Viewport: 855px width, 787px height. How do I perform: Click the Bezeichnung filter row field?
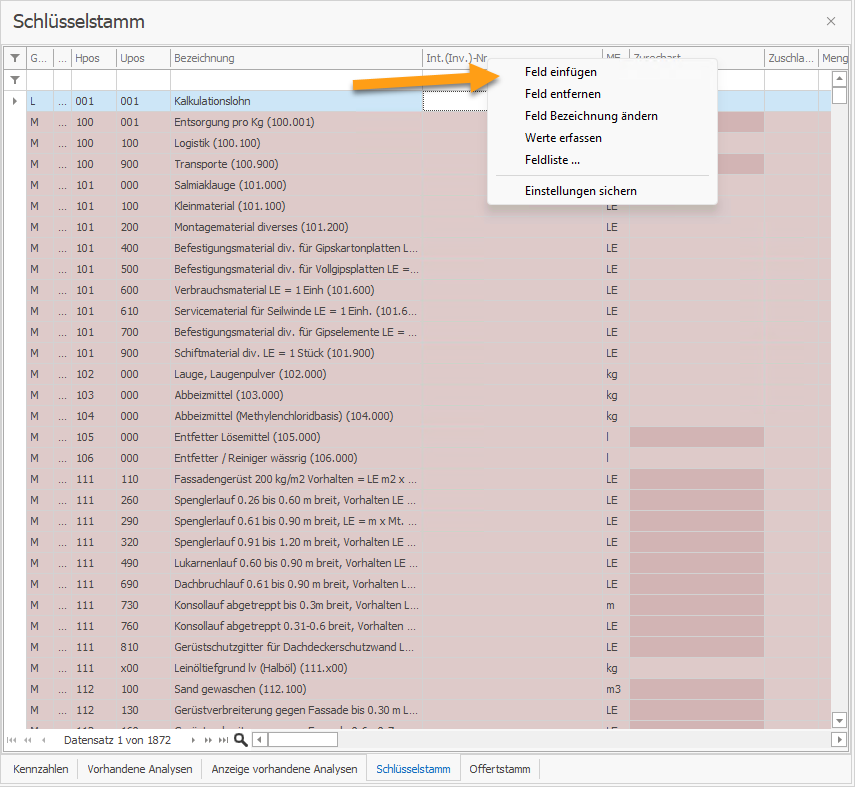296,80
